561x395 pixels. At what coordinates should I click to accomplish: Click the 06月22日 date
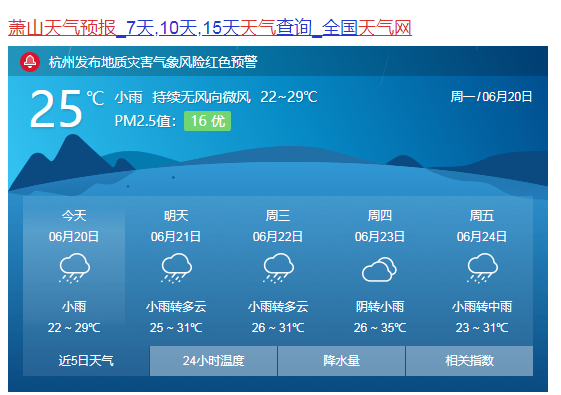coord(278,236)
